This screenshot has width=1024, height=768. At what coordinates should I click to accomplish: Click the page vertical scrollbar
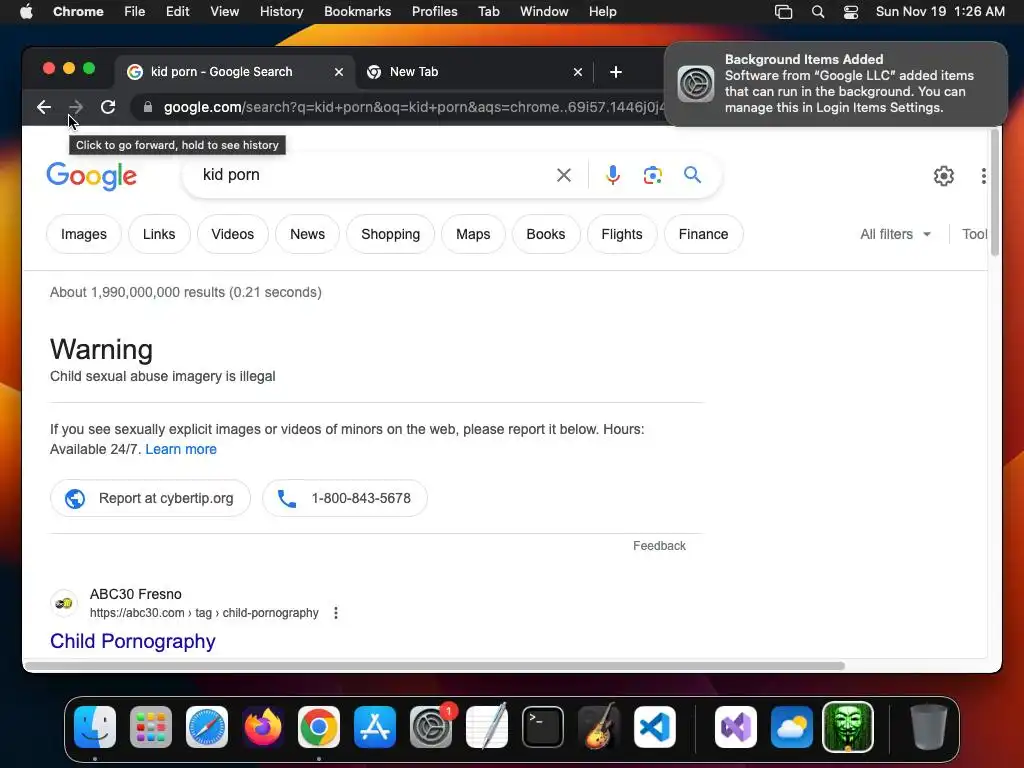995,193
